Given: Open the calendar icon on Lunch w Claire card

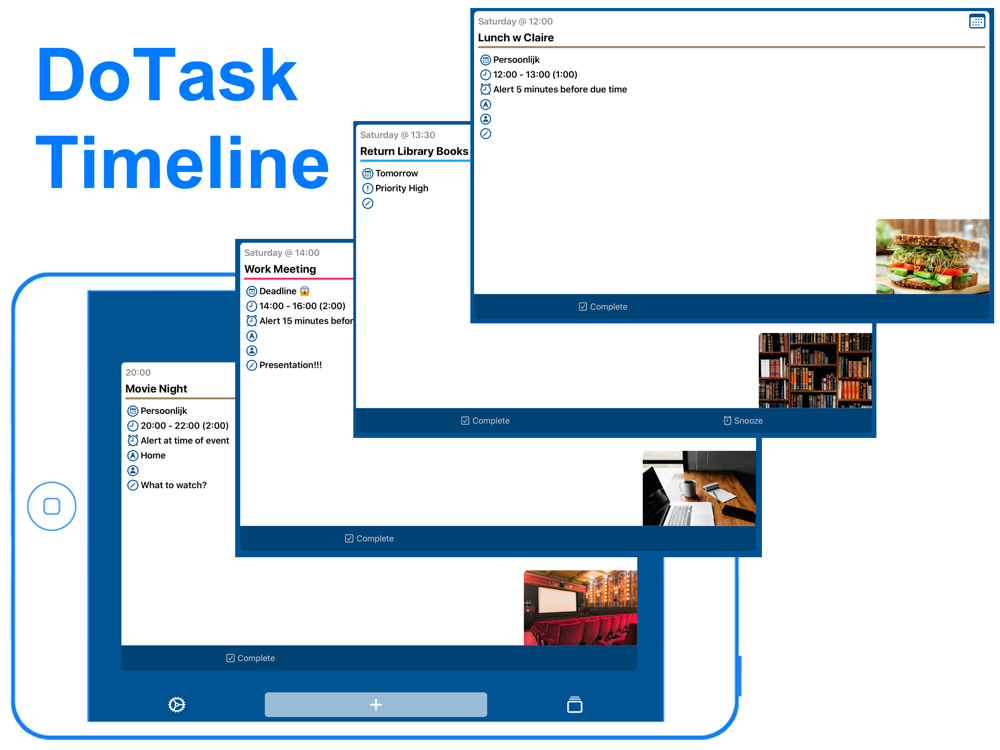Looking at the screenshot, I should [976, 22].
